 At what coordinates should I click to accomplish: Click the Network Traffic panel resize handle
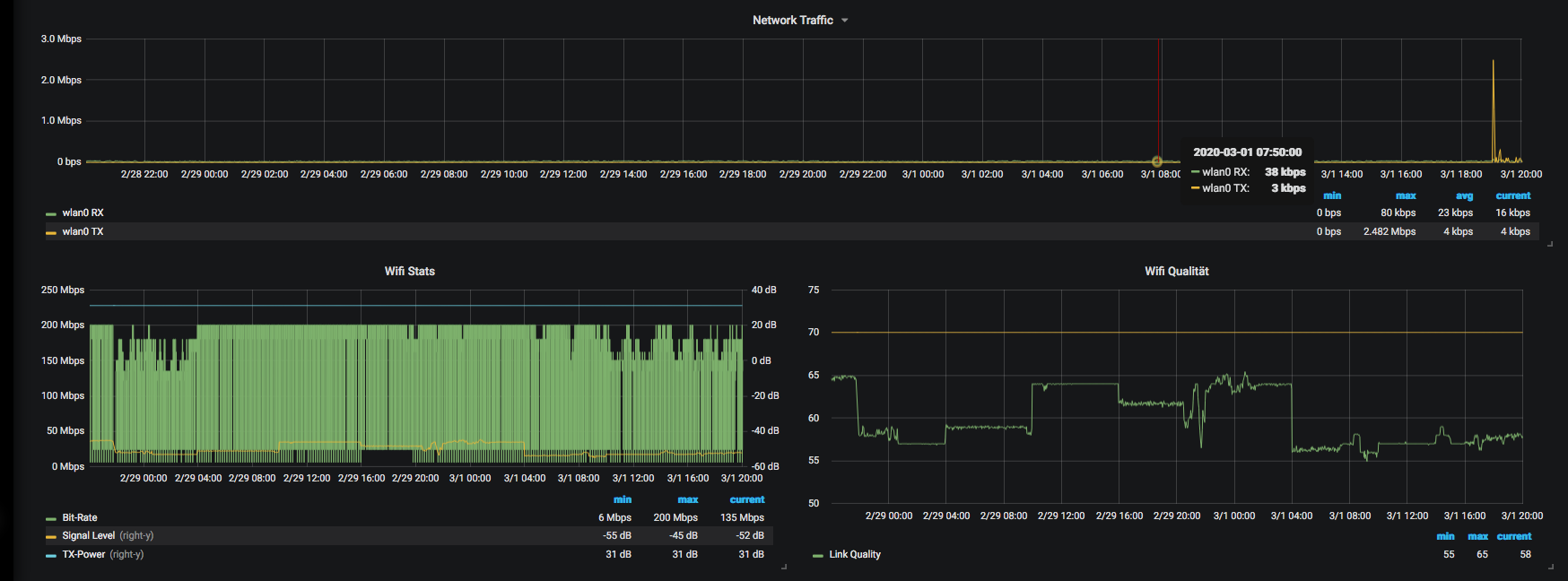coord(1549,242)
